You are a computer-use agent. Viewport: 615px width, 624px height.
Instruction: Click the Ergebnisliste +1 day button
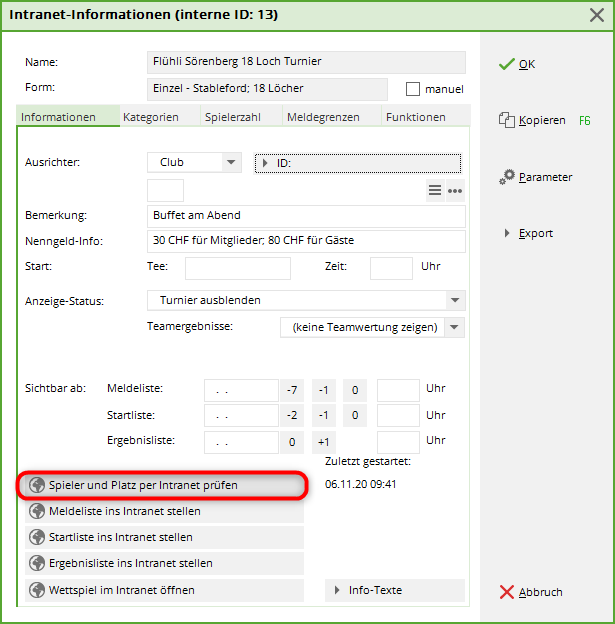323,442
